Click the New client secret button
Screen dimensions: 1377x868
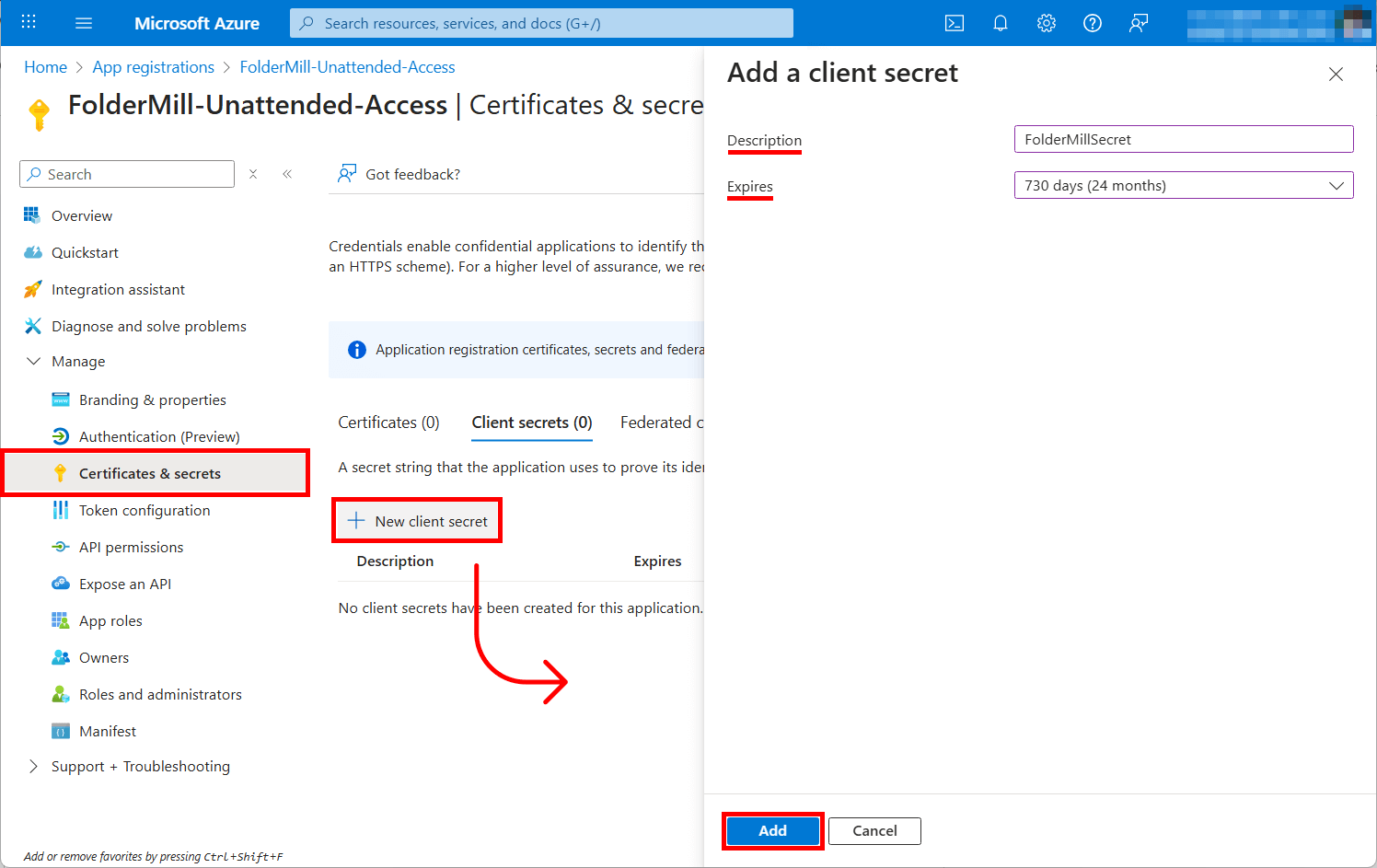click(x=416, y=520)
